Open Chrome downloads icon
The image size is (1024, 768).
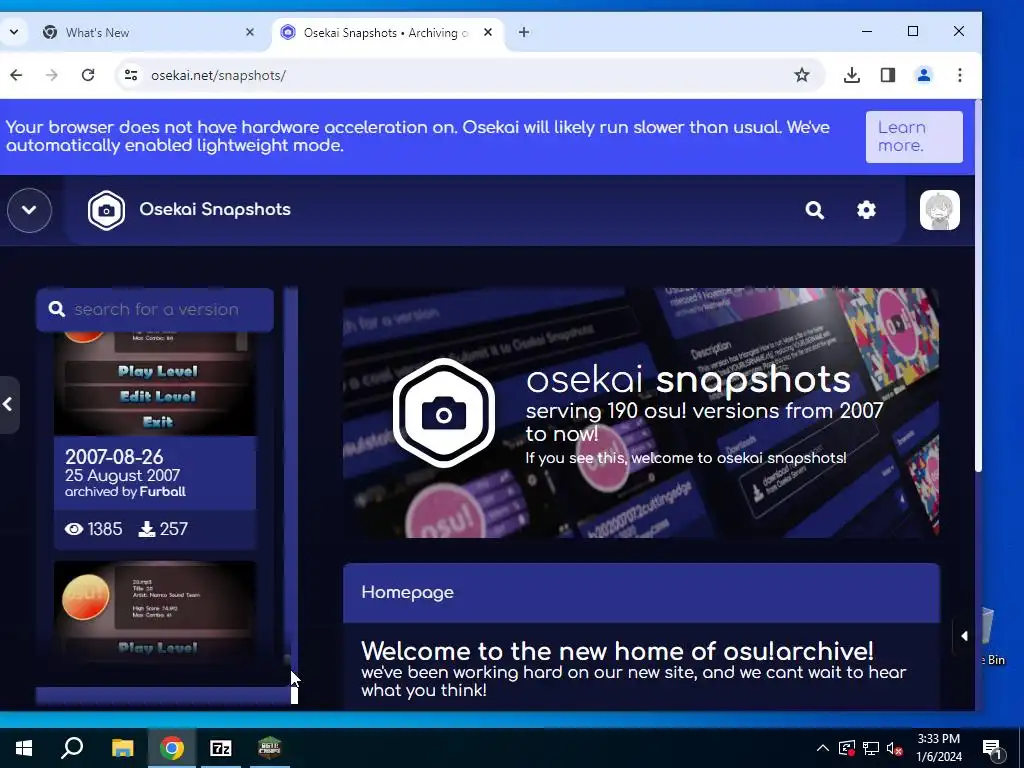[x=851, y=75]
